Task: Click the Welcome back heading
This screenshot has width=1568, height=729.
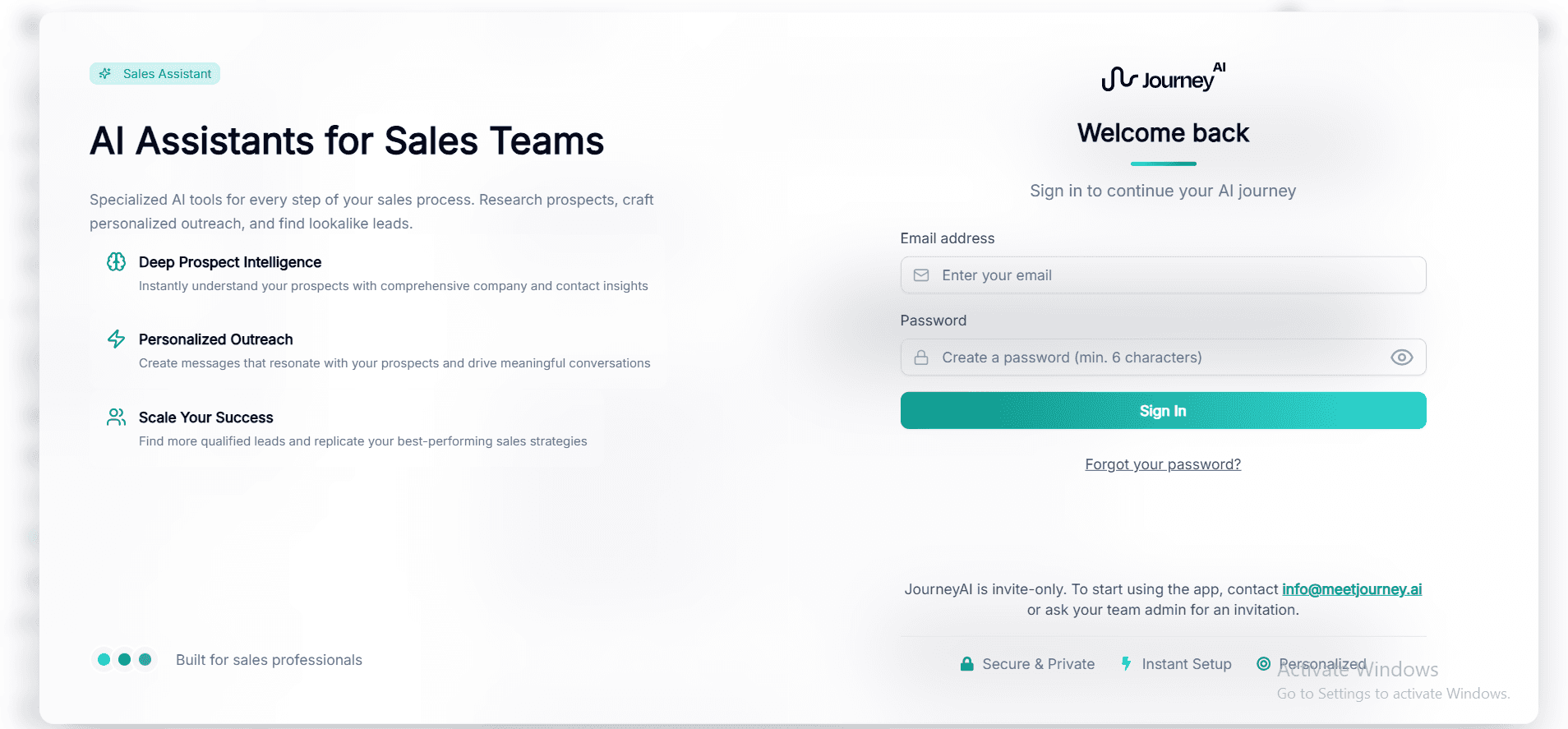Action: click(1163, 132)
